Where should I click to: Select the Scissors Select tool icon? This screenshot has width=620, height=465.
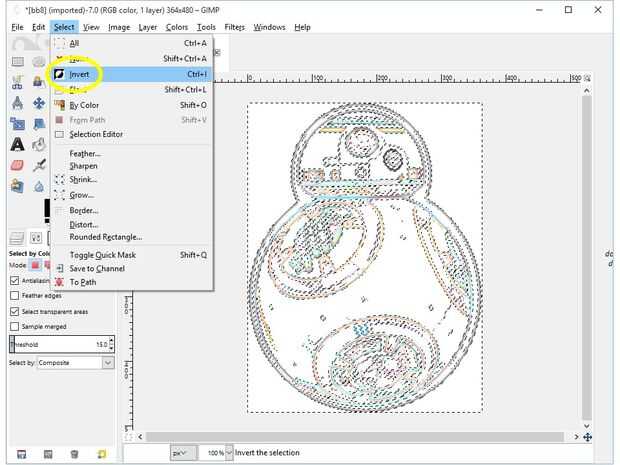(x=17, y=82)
